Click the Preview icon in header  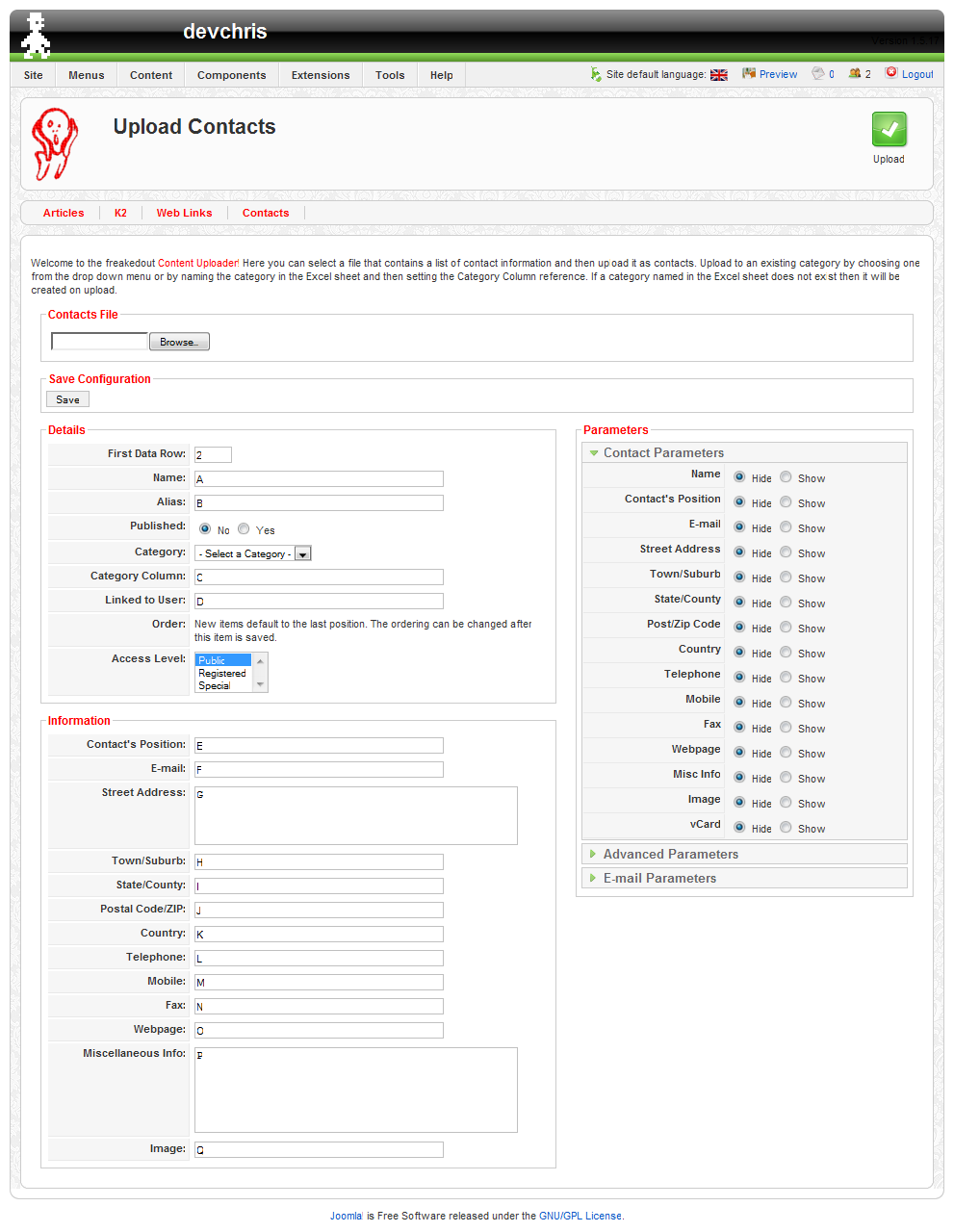[749, 74]
